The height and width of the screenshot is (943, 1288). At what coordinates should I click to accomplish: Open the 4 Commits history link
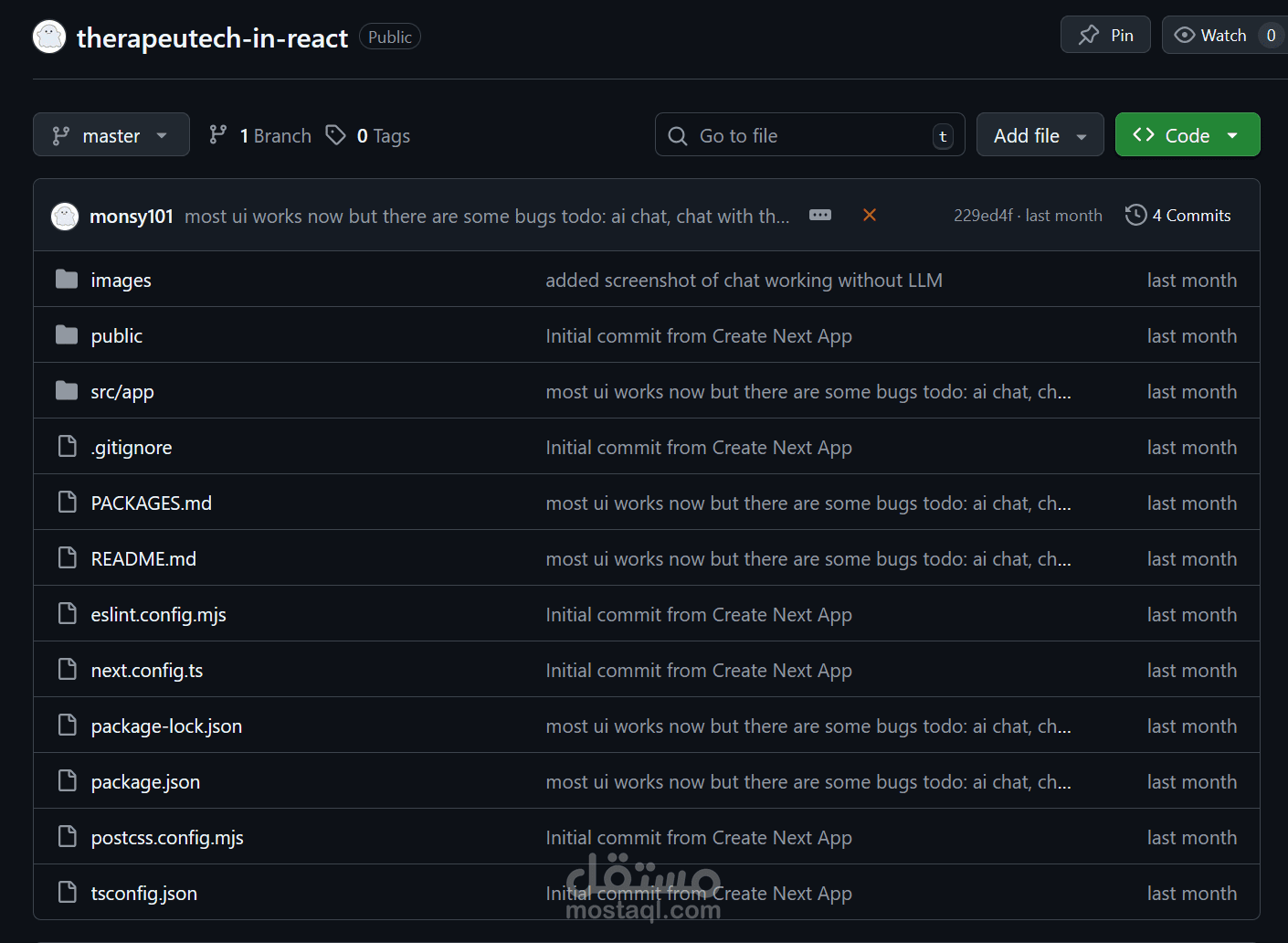(x=1178, y=216)
